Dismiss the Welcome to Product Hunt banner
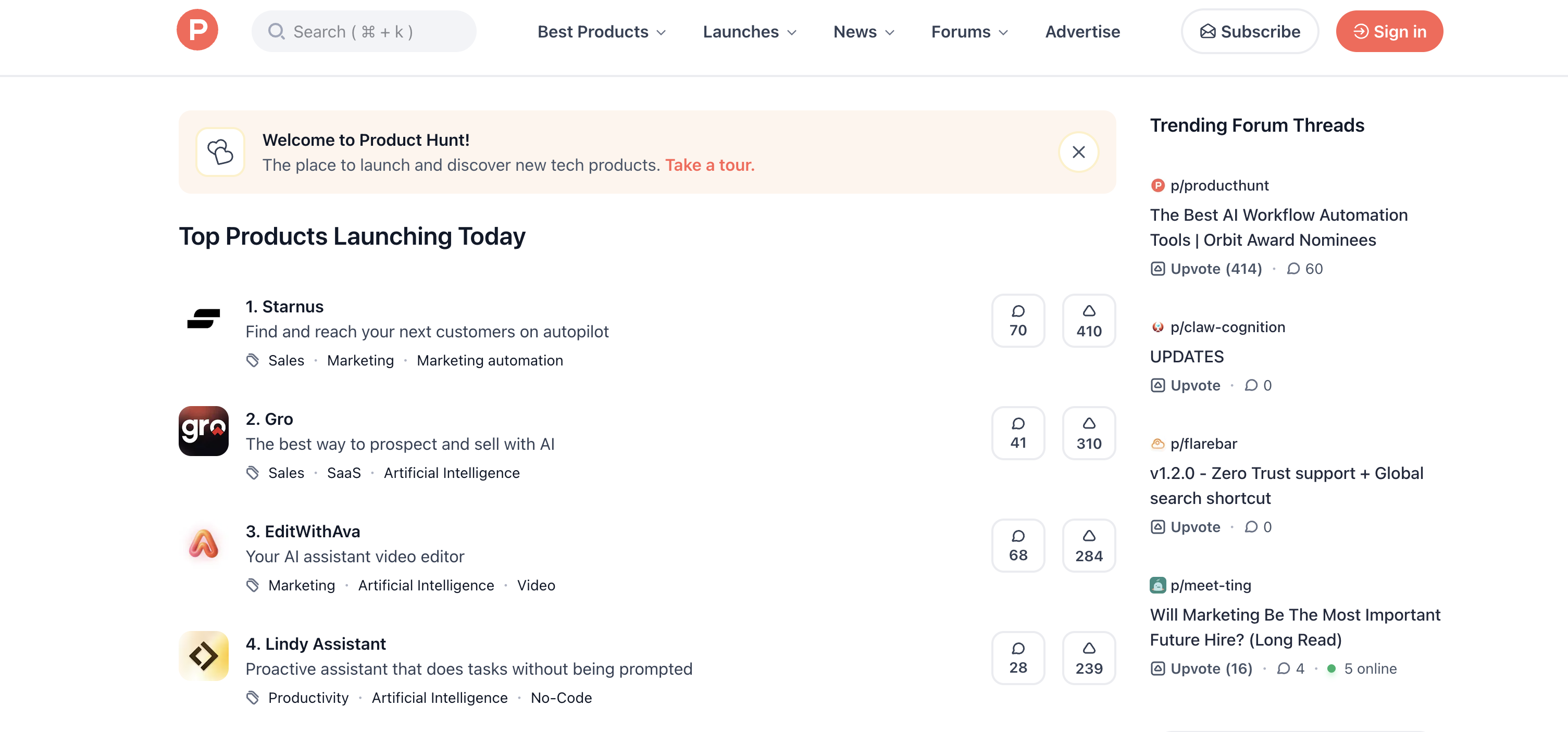The width and height of the screenshot is (1568, 732). coord(1078,152)
